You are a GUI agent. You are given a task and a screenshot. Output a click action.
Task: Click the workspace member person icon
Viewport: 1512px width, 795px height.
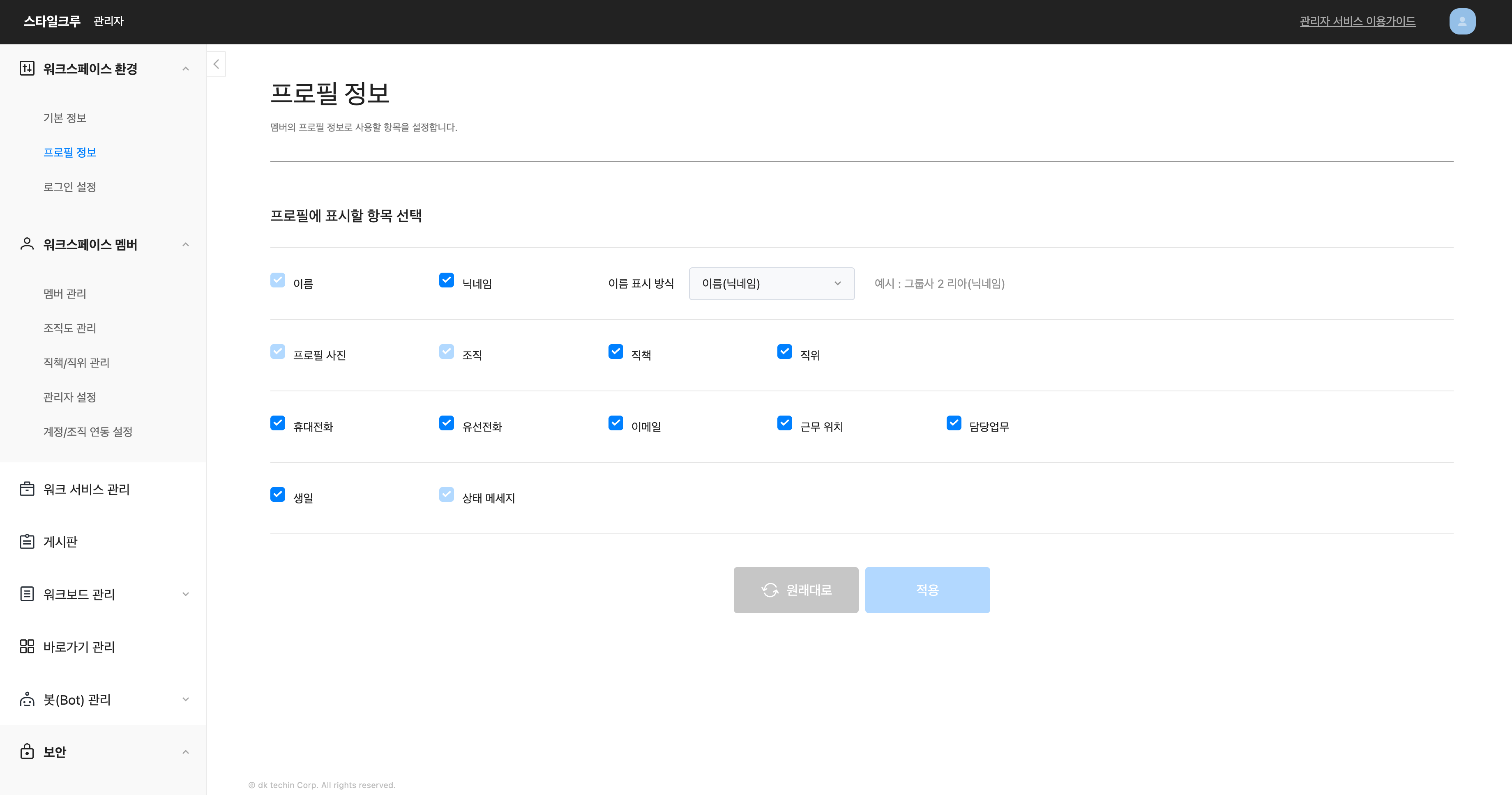(x=27, y=244)
